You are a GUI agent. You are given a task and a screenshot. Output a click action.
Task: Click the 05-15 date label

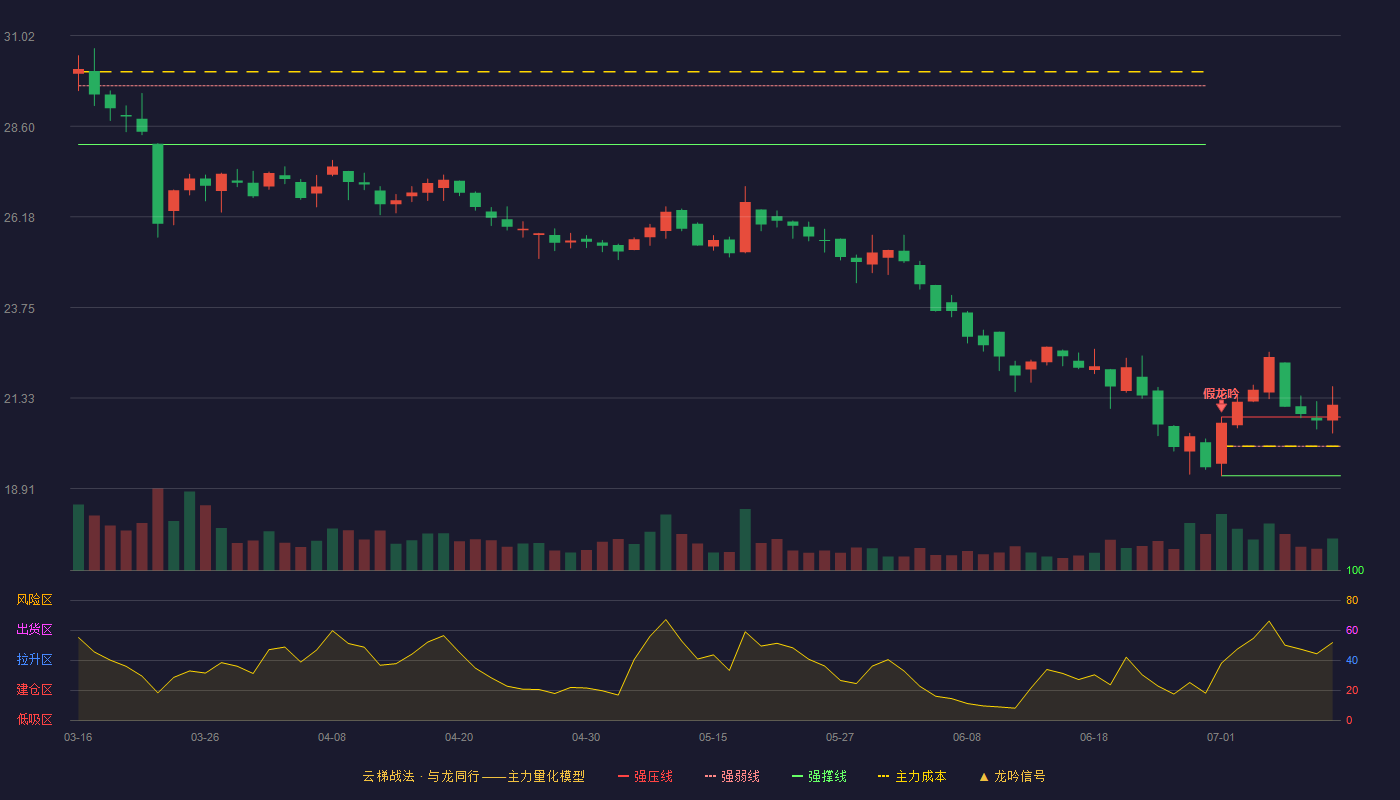pos(713,737)
